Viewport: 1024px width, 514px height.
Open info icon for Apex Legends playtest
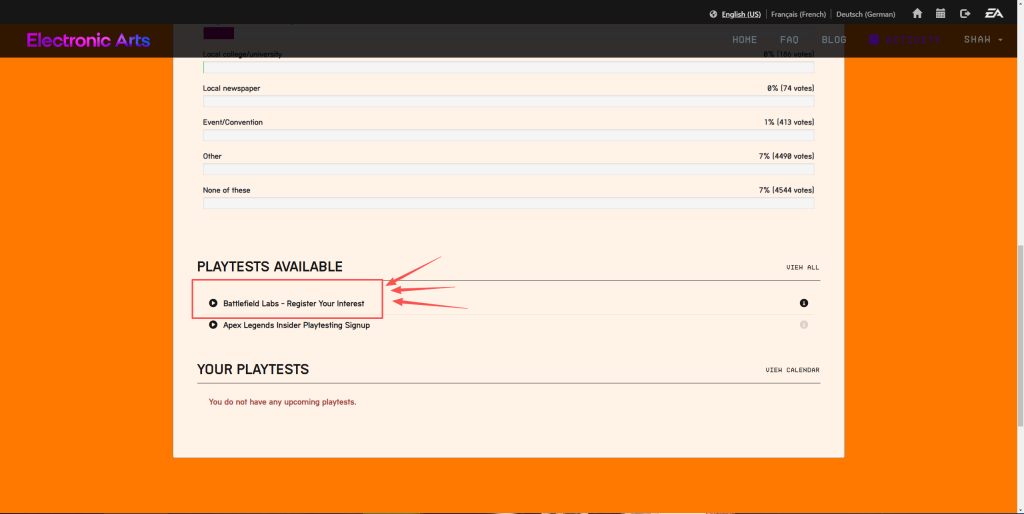click(x=804, y=325)
